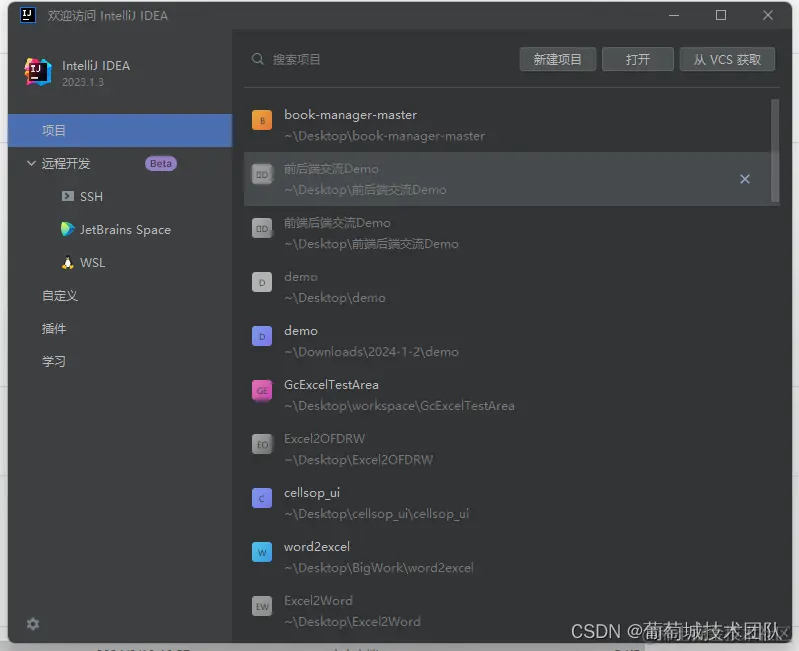Remove 前后端交流Demo from recent projects with X
The width and height of the screenshot is (799, 651).
coord(744,179)
